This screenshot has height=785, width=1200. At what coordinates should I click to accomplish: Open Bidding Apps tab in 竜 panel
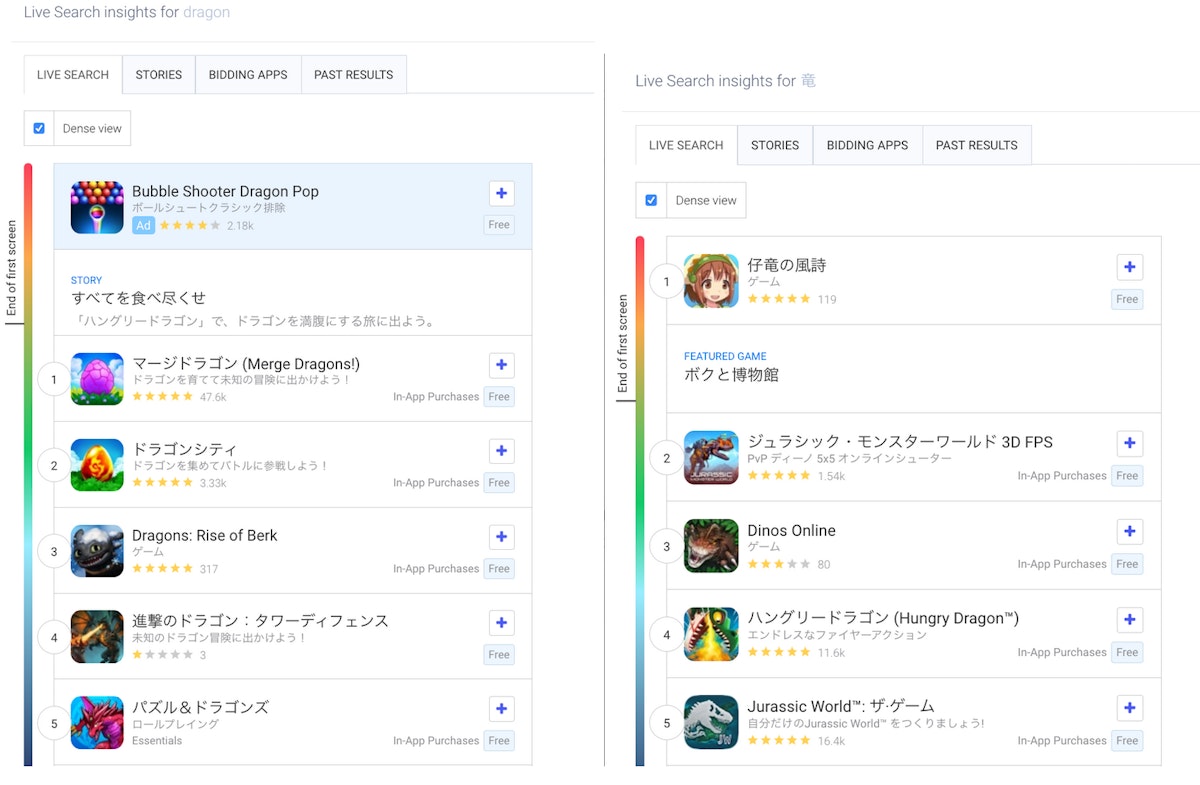867,145
